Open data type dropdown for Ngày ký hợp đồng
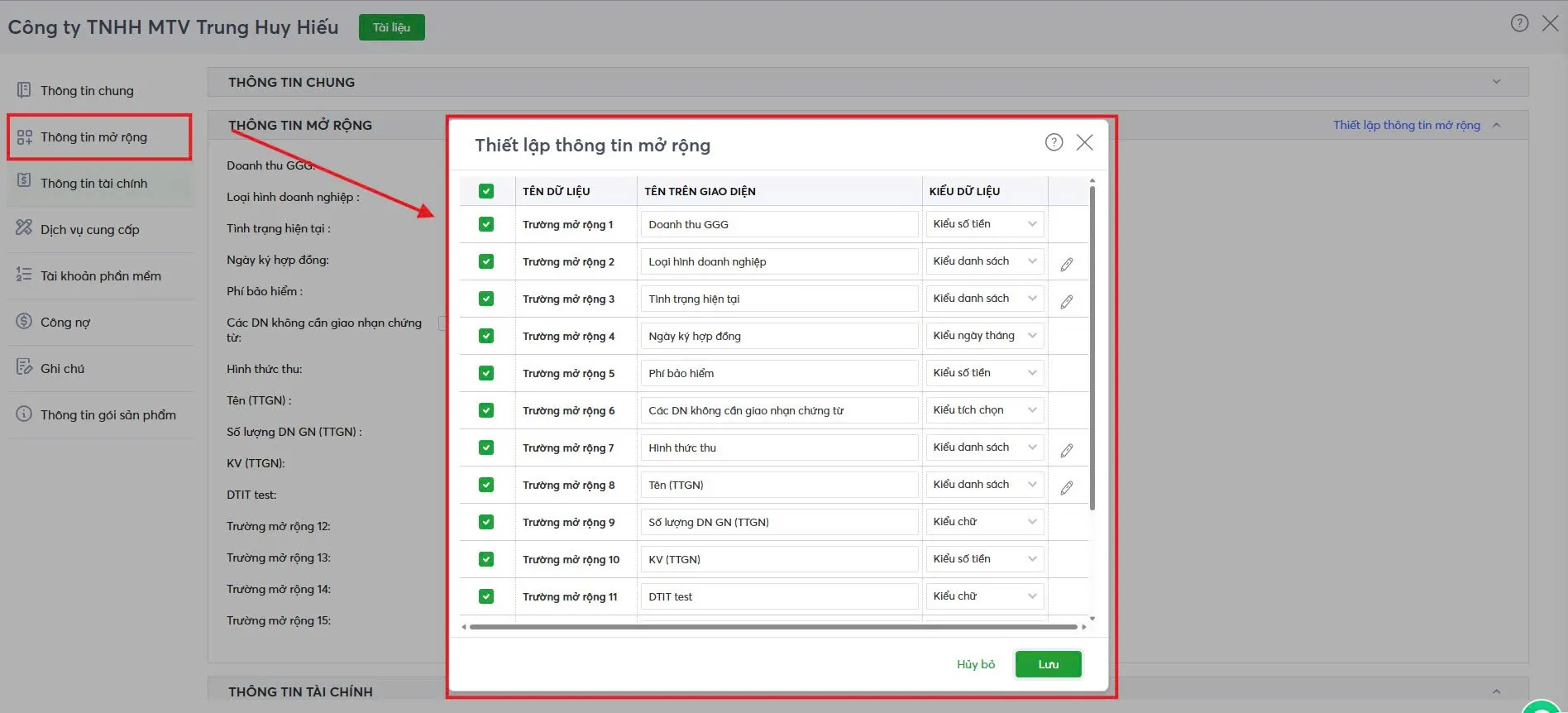Viewport: 1568px width, 713px height. pos(985,336)
